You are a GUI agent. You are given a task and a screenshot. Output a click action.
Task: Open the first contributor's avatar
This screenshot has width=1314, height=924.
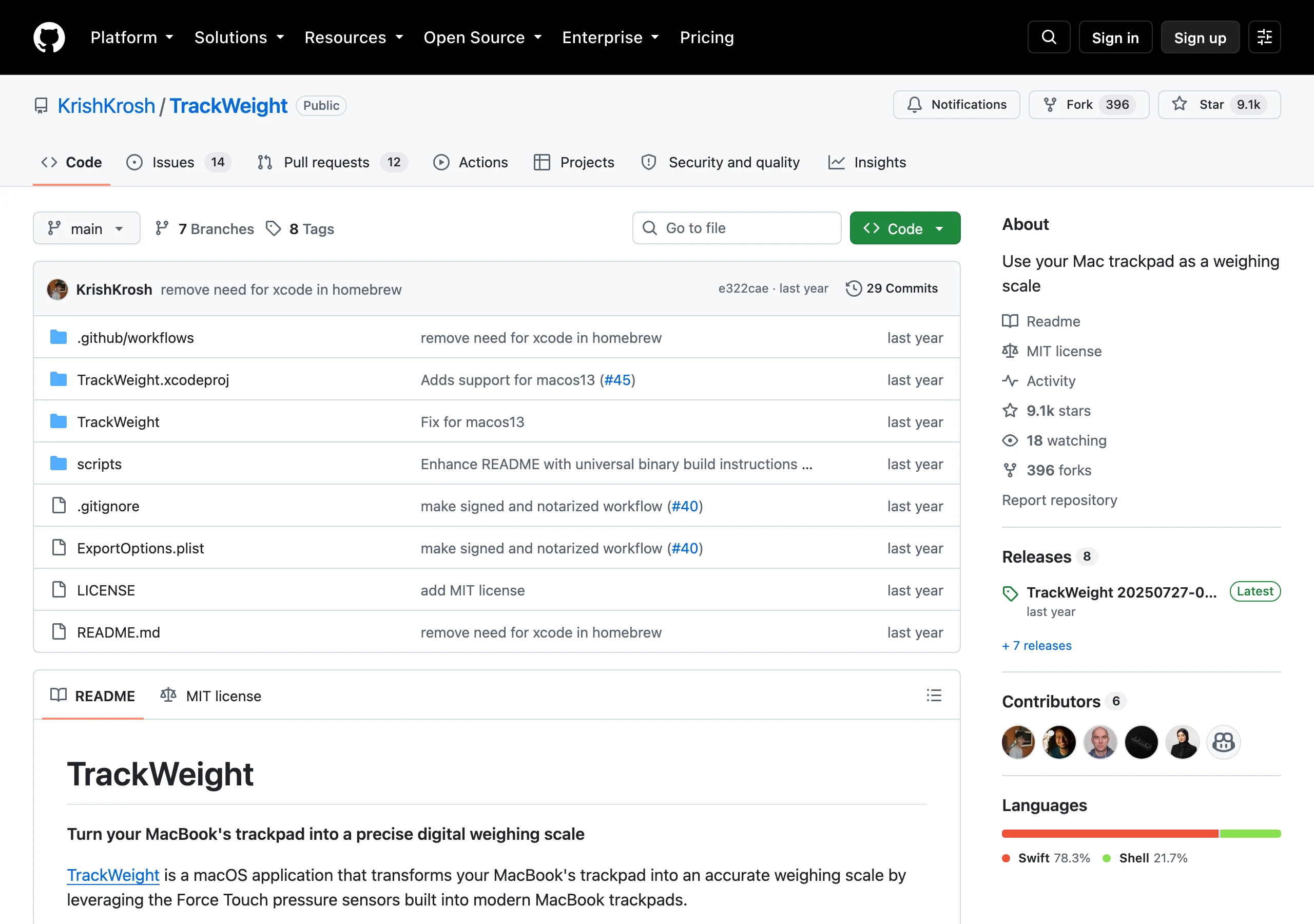click(x=1019, y=742)
